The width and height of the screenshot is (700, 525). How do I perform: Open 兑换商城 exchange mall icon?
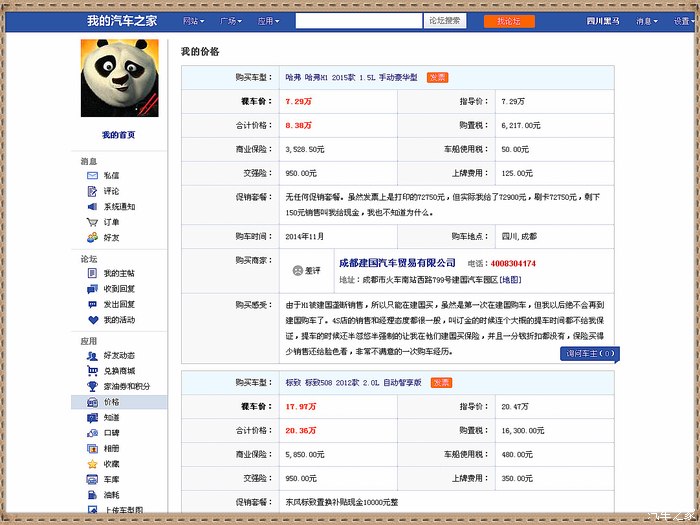coord(92,370)
